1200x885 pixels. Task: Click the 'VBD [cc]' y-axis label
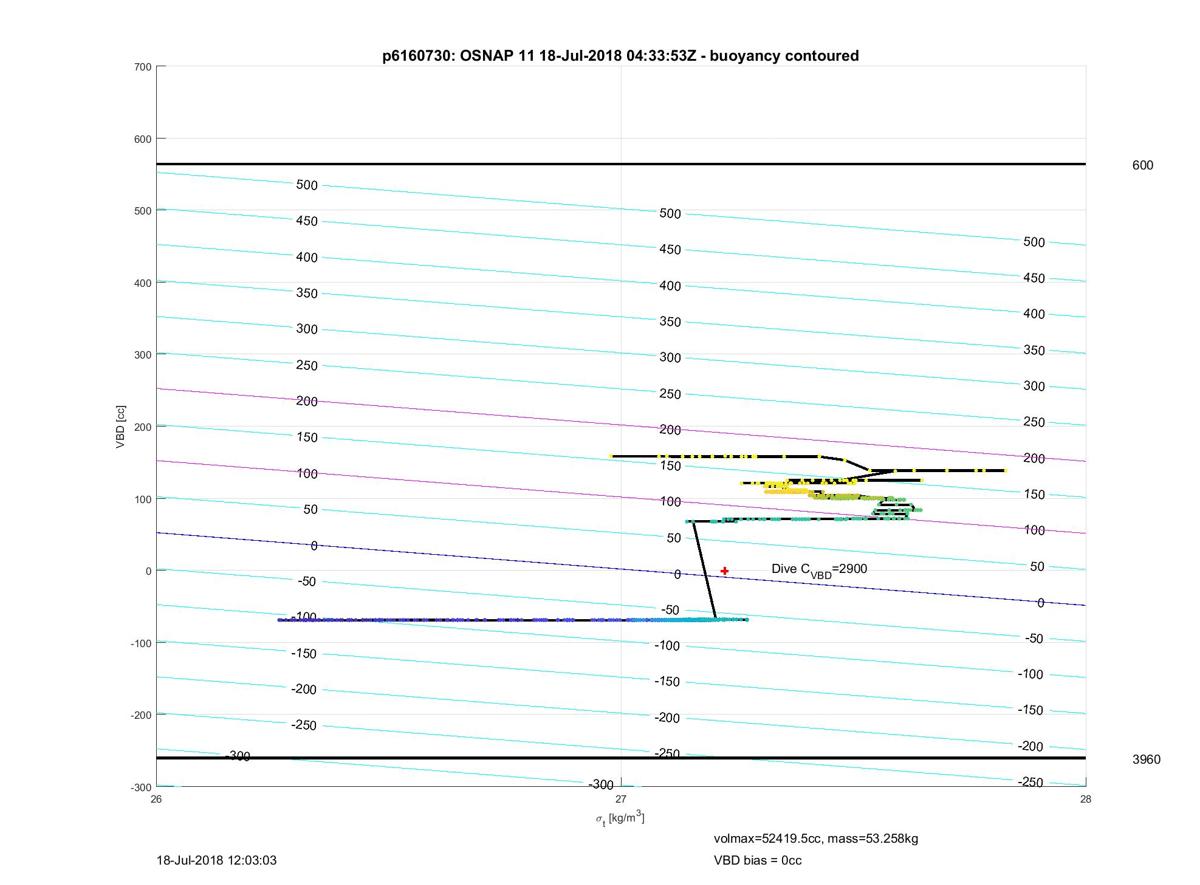pos(122,426)
